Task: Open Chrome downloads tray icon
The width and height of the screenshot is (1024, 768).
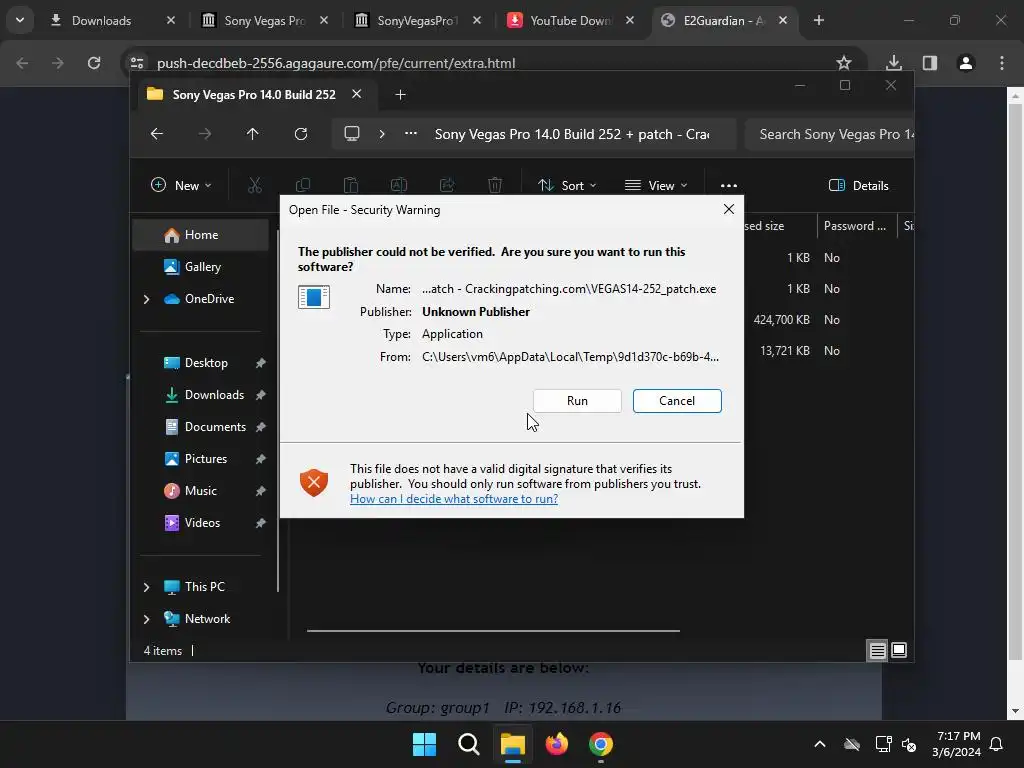Action: click(894, 63)
